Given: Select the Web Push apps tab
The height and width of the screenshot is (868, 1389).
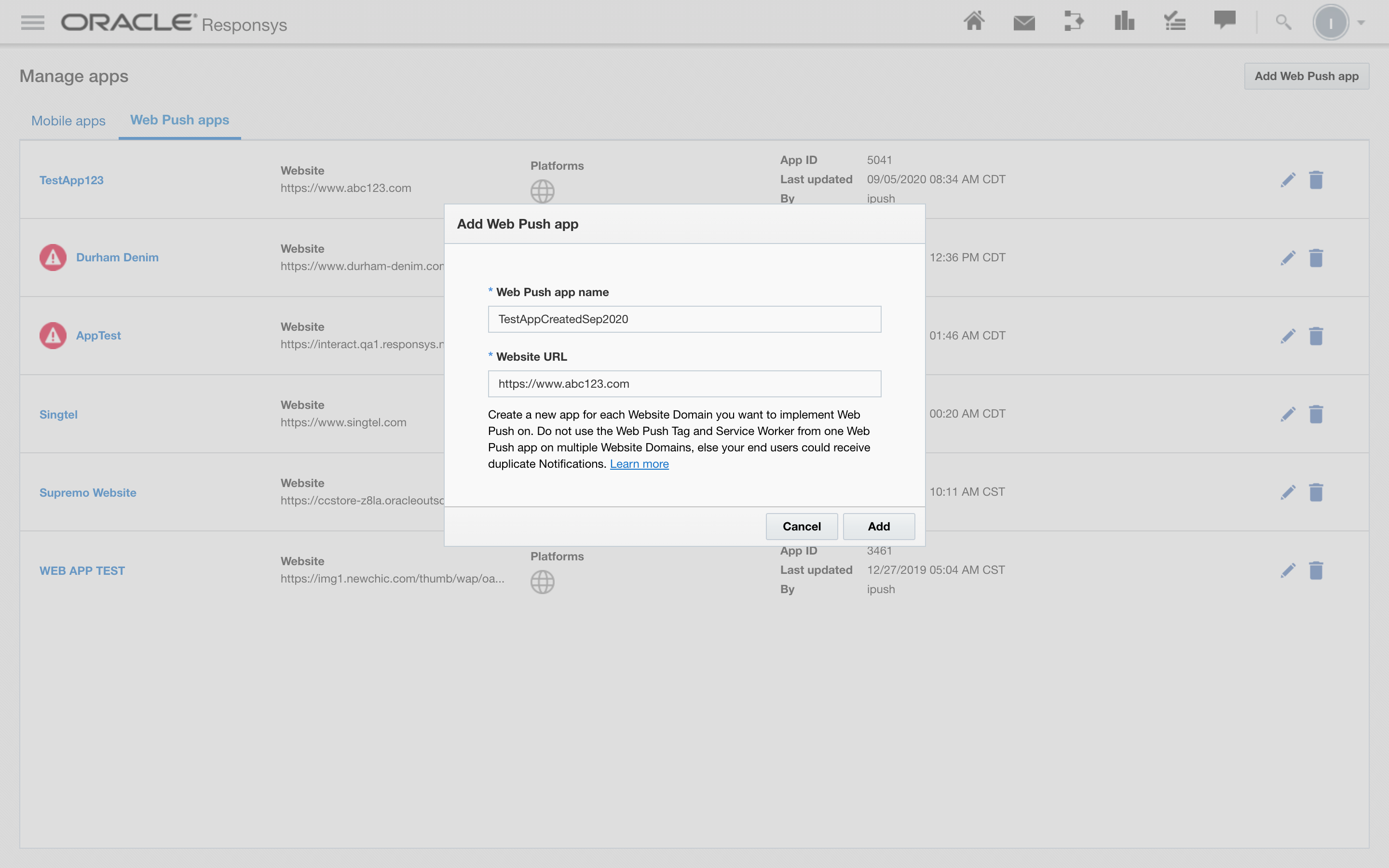Looking at the screenshot, I should click(179, 120).
